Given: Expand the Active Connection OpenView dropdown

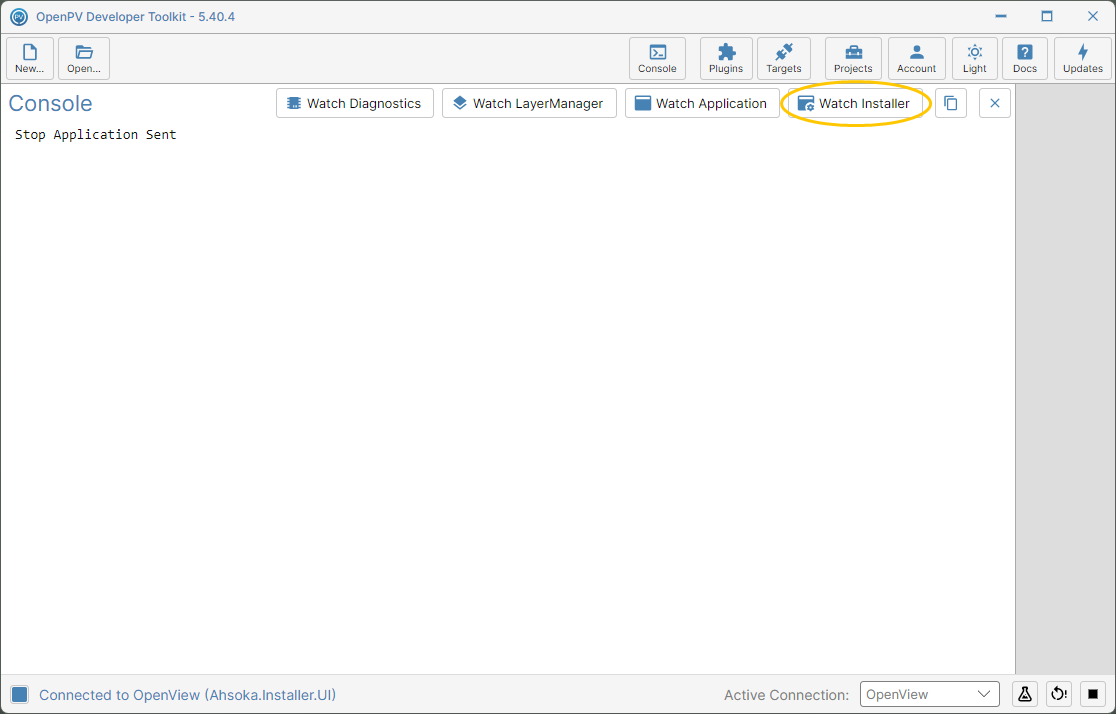Looking at the screenshot, I should tap(929, 694).
